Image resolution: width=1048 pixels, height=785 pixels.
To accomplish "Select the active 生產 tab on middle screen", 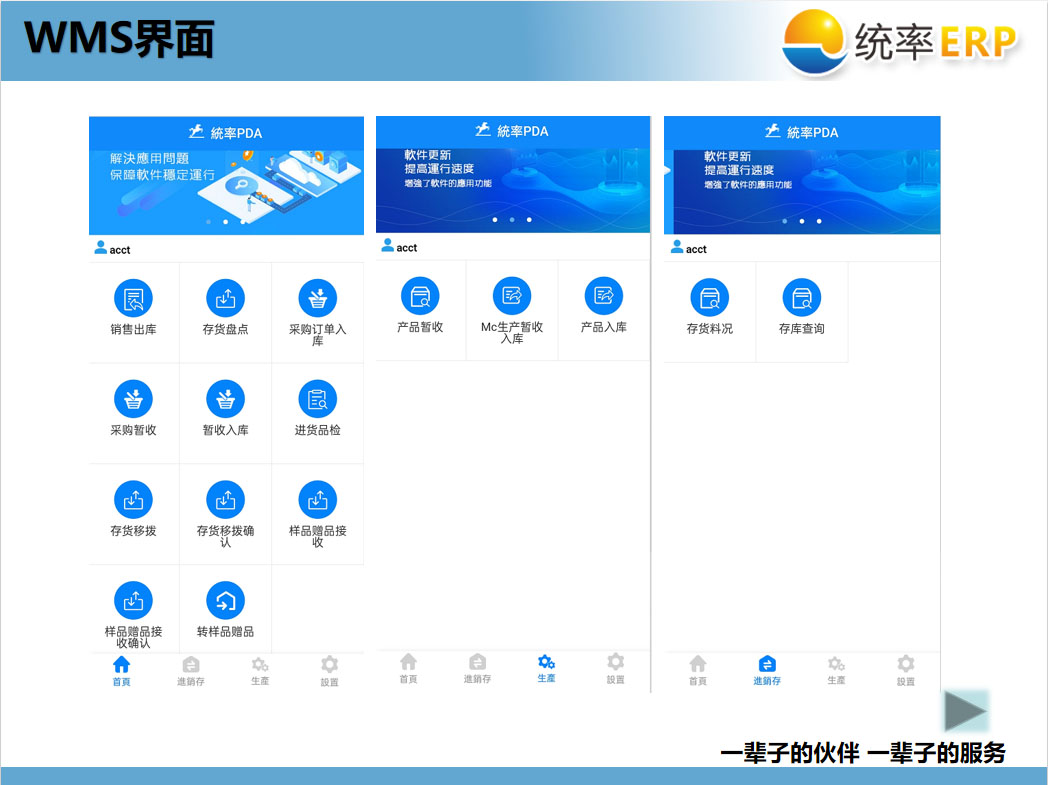I will pos(547,669).
